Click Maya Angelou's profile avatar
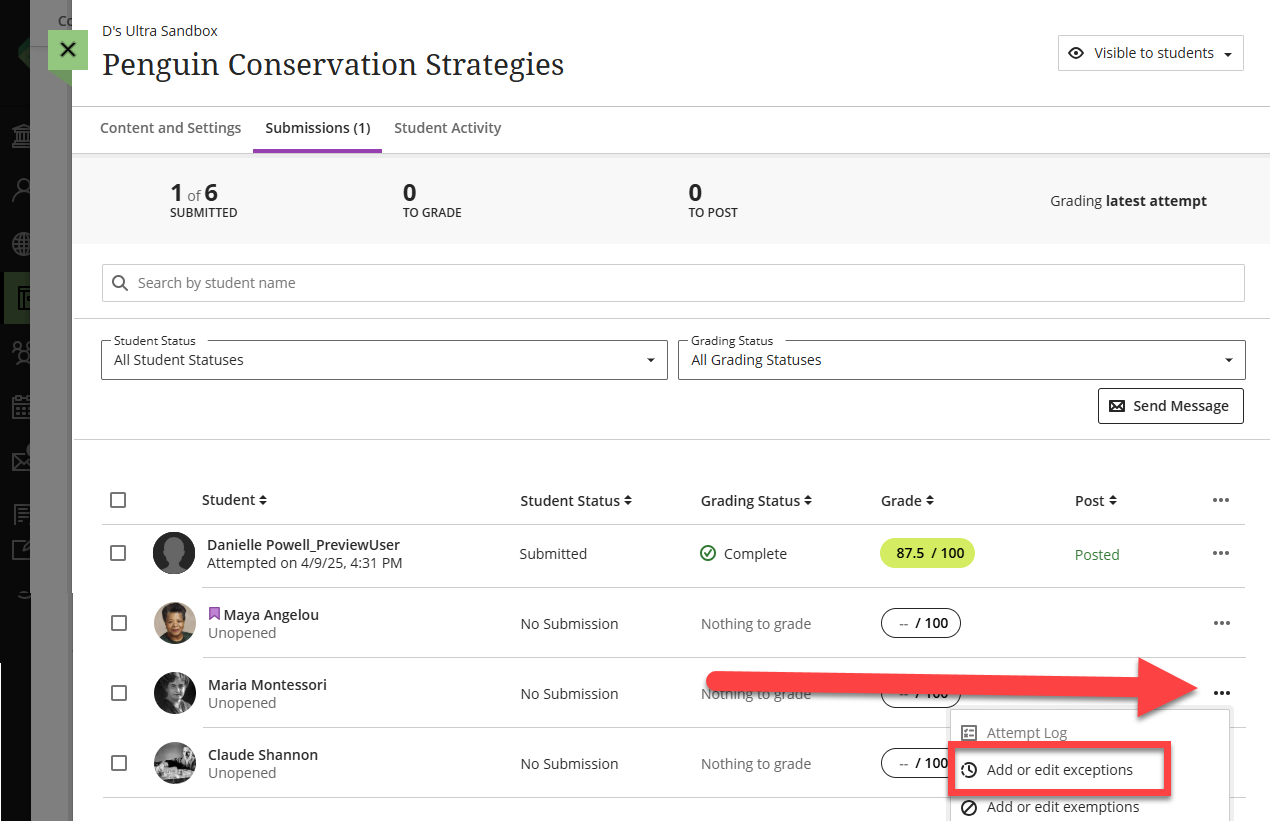The height and width of the screenshot is (821, 1270). point(174,623)
